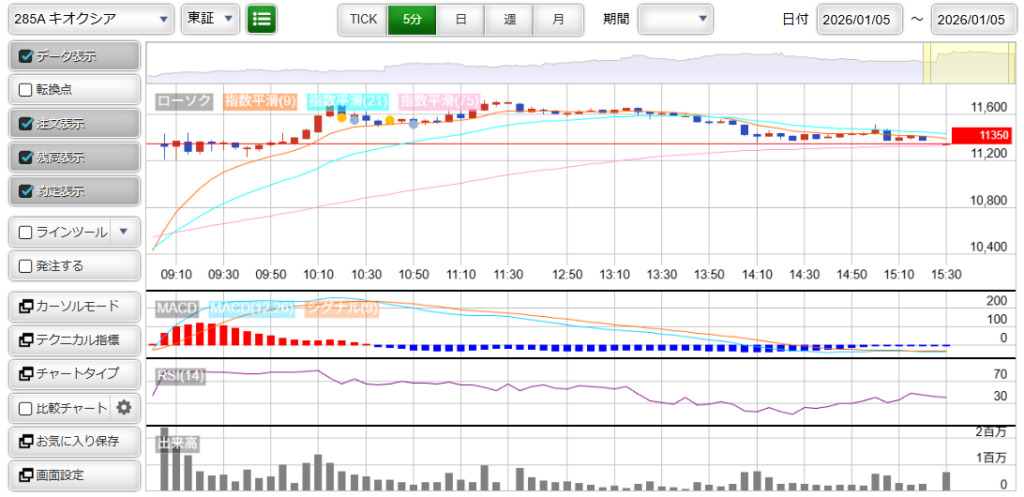The height and width of the screenshot is (497, 1024).
Task: Open 画面設定 screen settings
Action: (72, 475)
